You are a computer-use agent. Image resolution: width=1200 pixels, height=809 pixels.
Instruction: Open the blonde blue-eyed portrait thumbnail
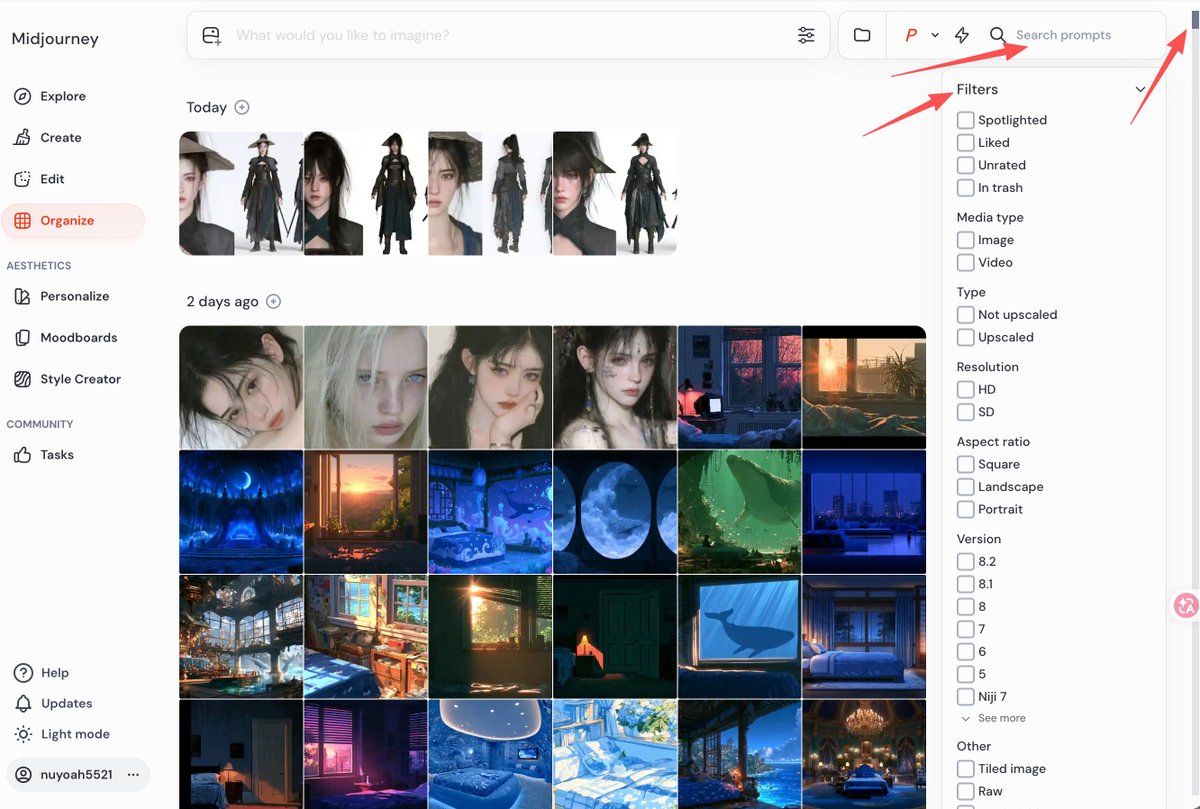[366, 387]
